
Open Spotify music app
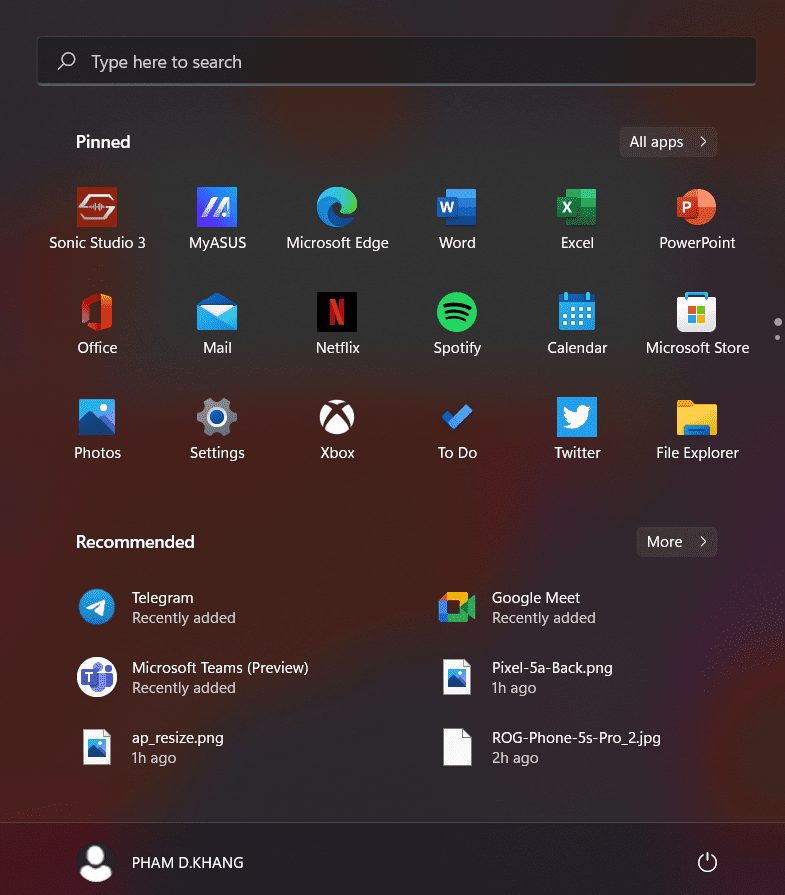click(x=457, y=324)
